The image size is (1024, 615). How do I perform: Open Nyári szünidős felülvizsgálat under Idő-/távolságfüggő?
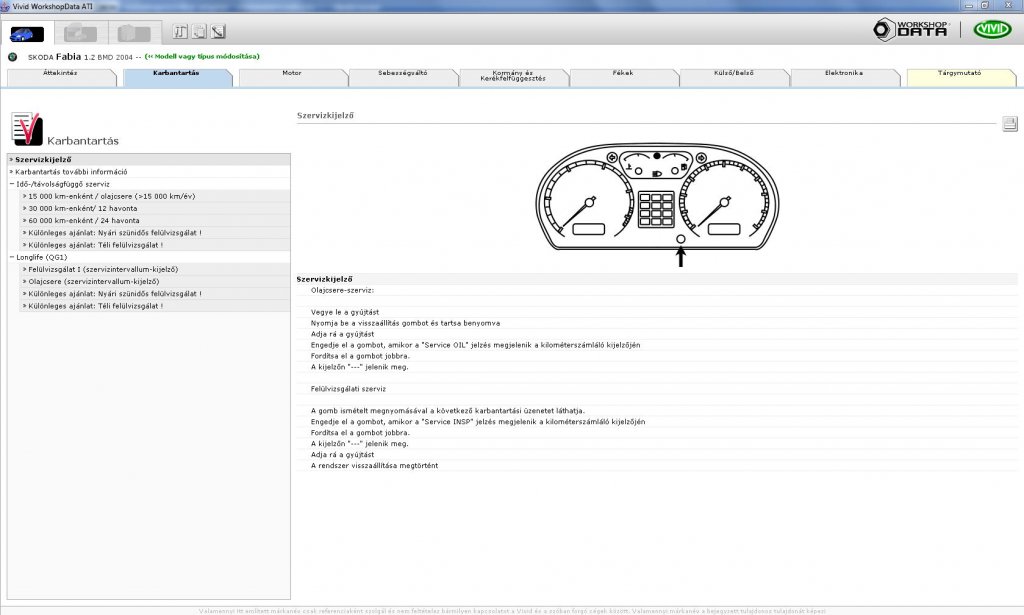coord(155,232)
